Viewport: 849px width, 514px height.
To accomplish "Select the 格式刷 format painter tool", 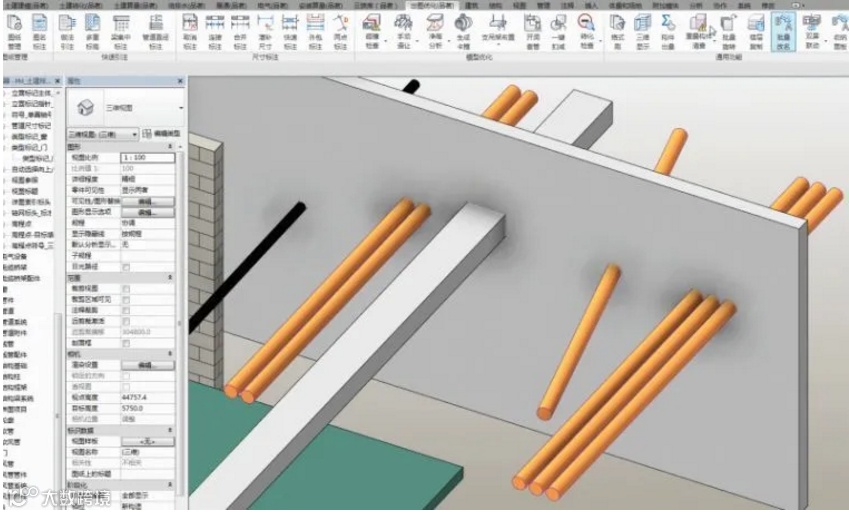I will coord(617,31).
